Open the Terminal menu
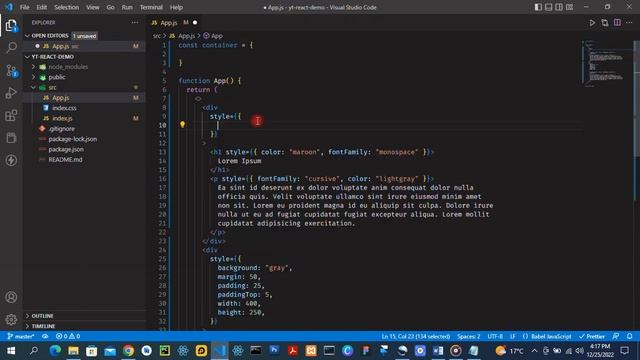Screen dimensions: 640x360 tap(151, 7)
